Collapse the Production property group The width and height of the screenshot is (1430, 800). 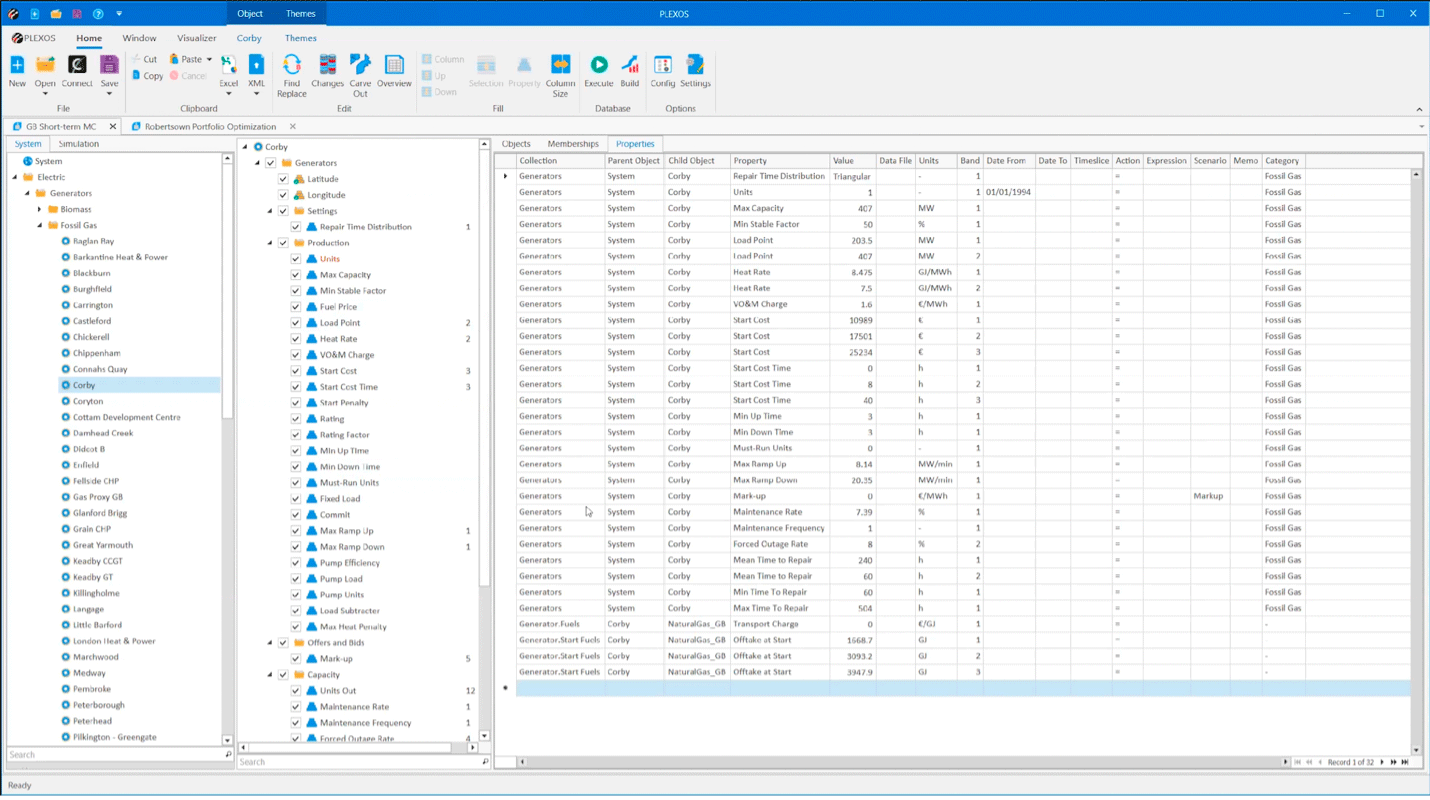point(270,243)
